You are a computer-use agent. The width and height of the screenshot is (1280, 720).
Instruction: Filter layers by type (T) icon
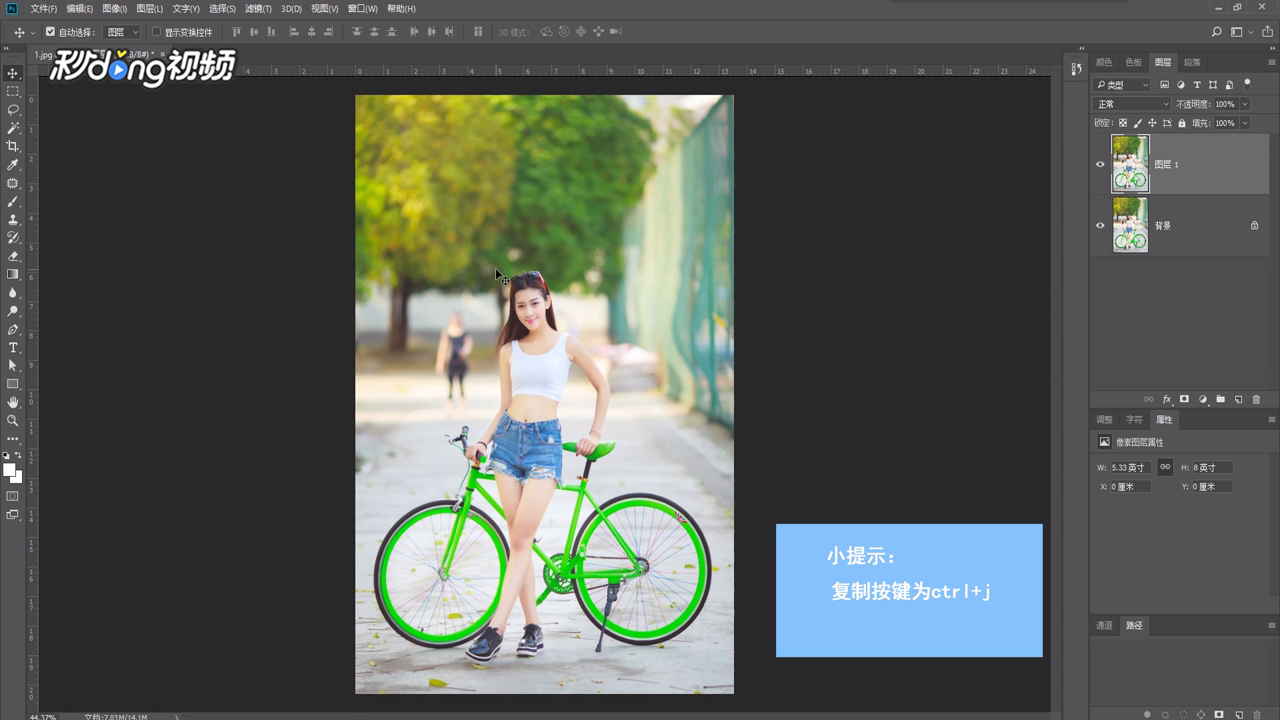pos(1197,85)
